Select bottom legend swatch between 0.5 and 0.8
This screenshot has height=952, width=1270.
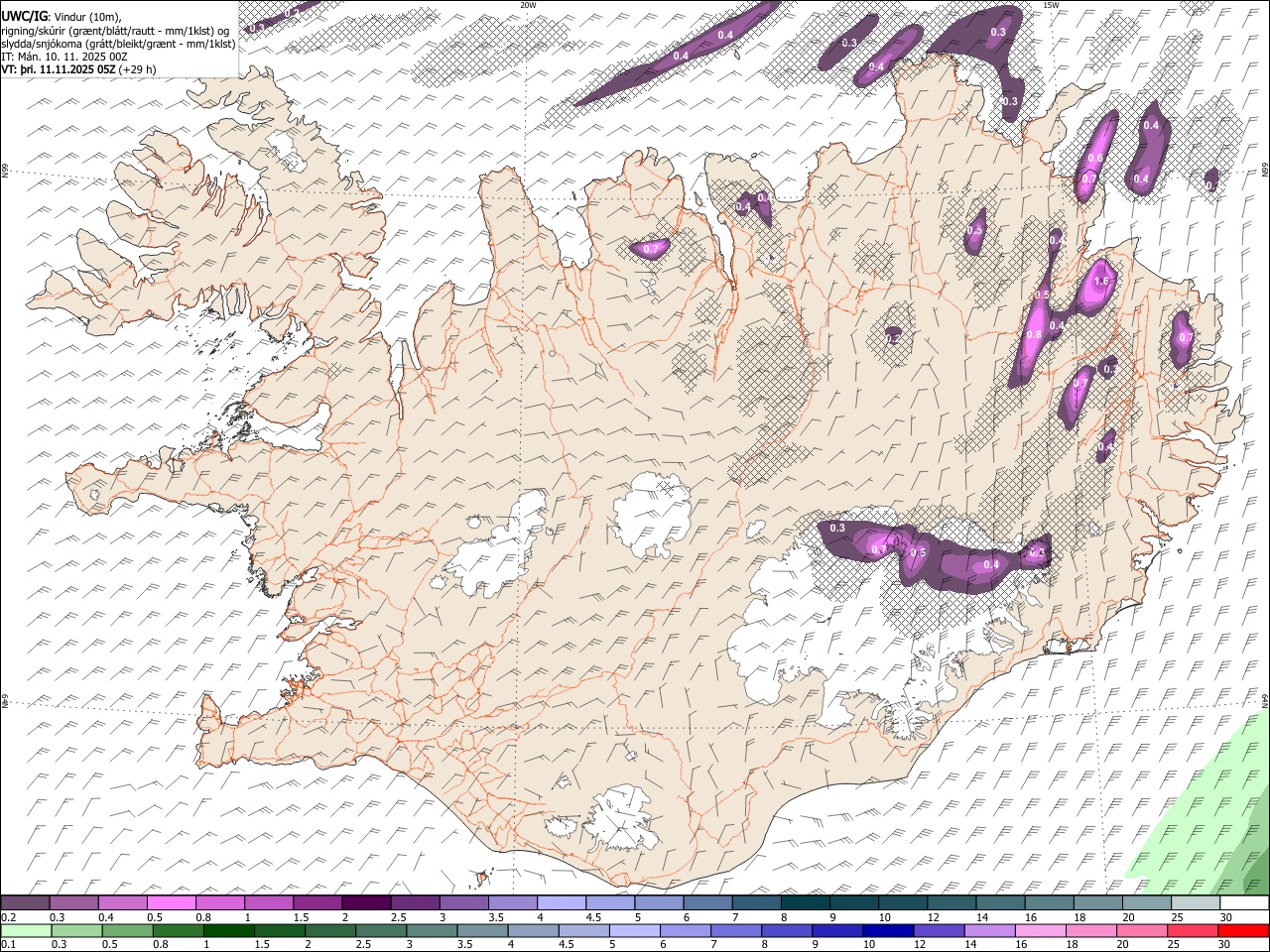point(126,930)
